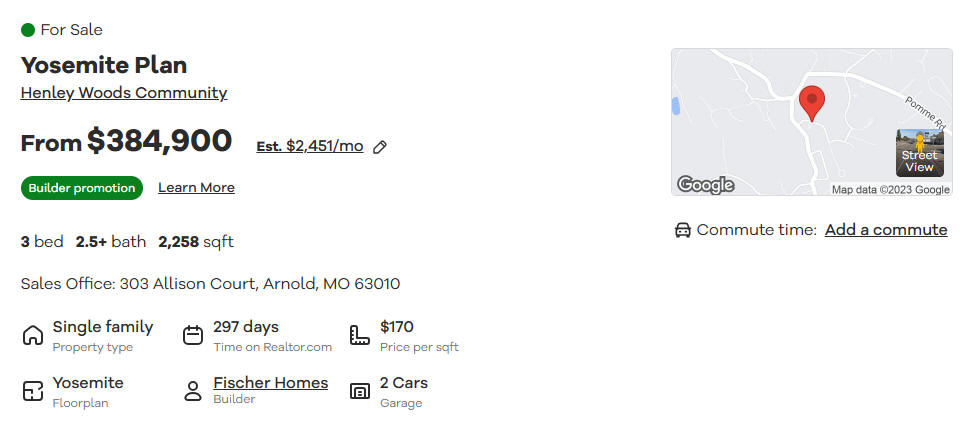Click the Builder promotion badge
964x427 pixels.
pyautogui.click(x=82, y=188)
